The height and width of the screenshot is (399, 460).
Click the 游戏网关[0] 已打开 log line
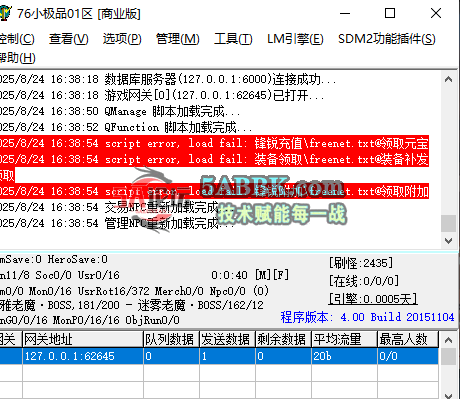pyautogui.click(x=162, y=95)
